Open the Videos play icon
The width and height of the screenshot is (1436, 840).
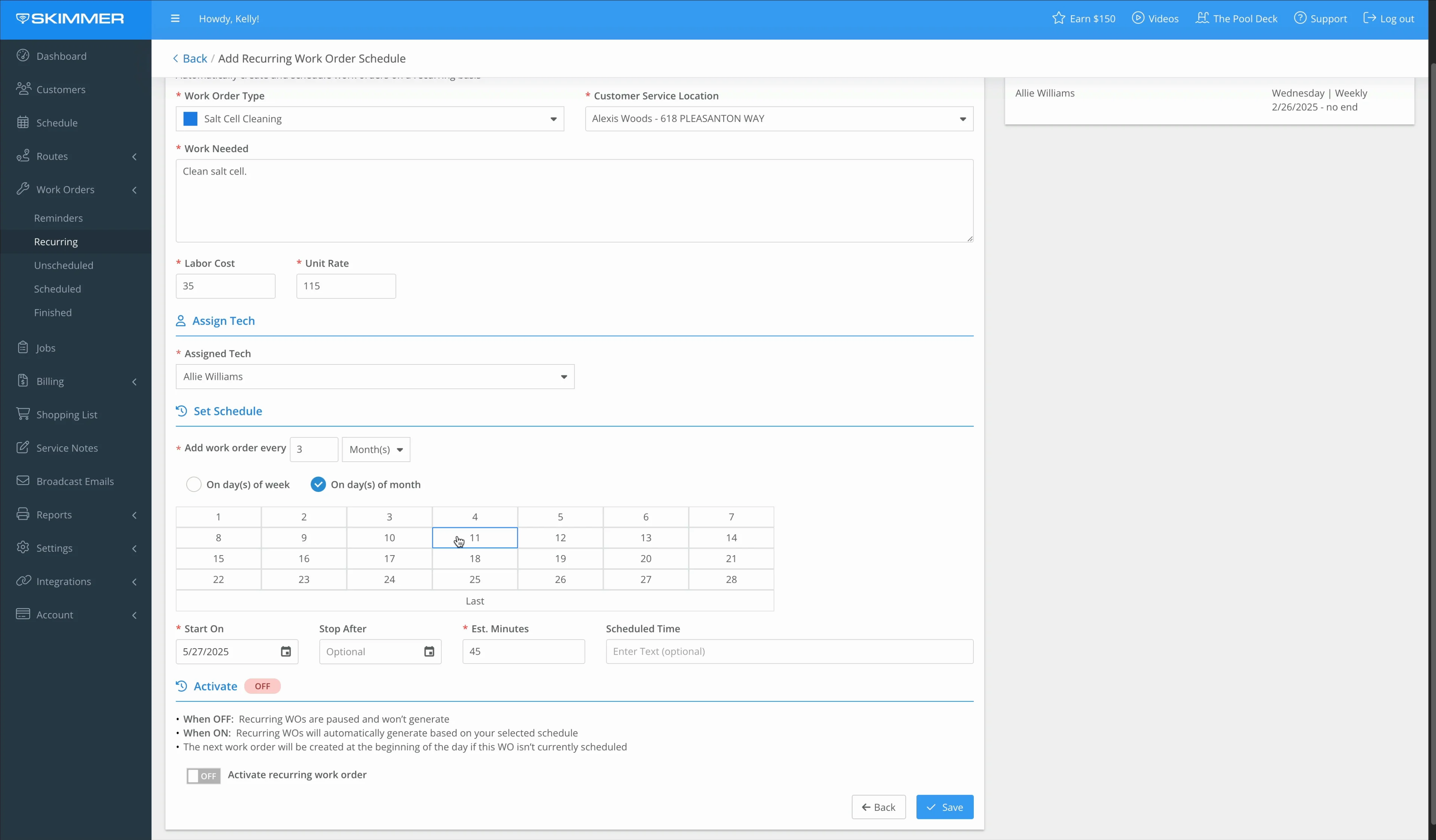tap(1138, 18)
